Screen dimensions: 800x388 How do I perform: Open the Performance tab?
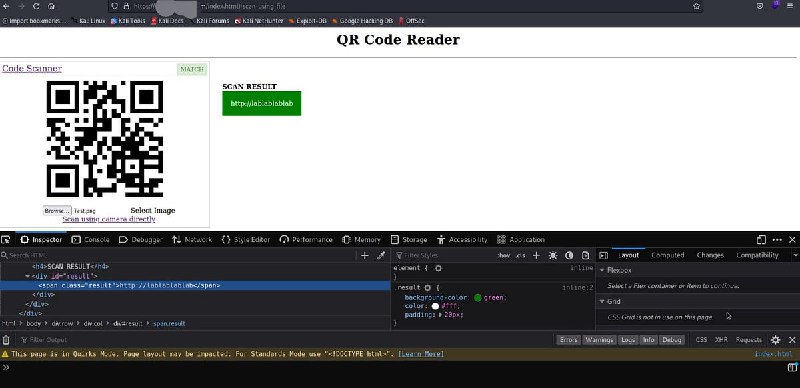coord(306,239)
